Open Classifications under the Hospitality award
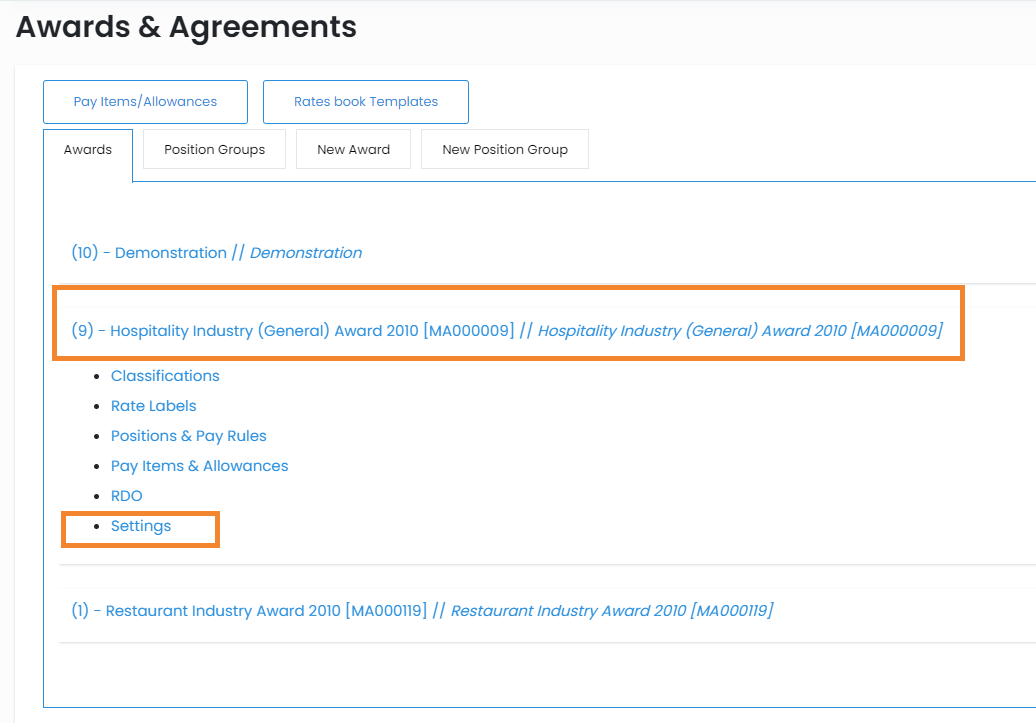1036x723 pixels. click(165, 376)
